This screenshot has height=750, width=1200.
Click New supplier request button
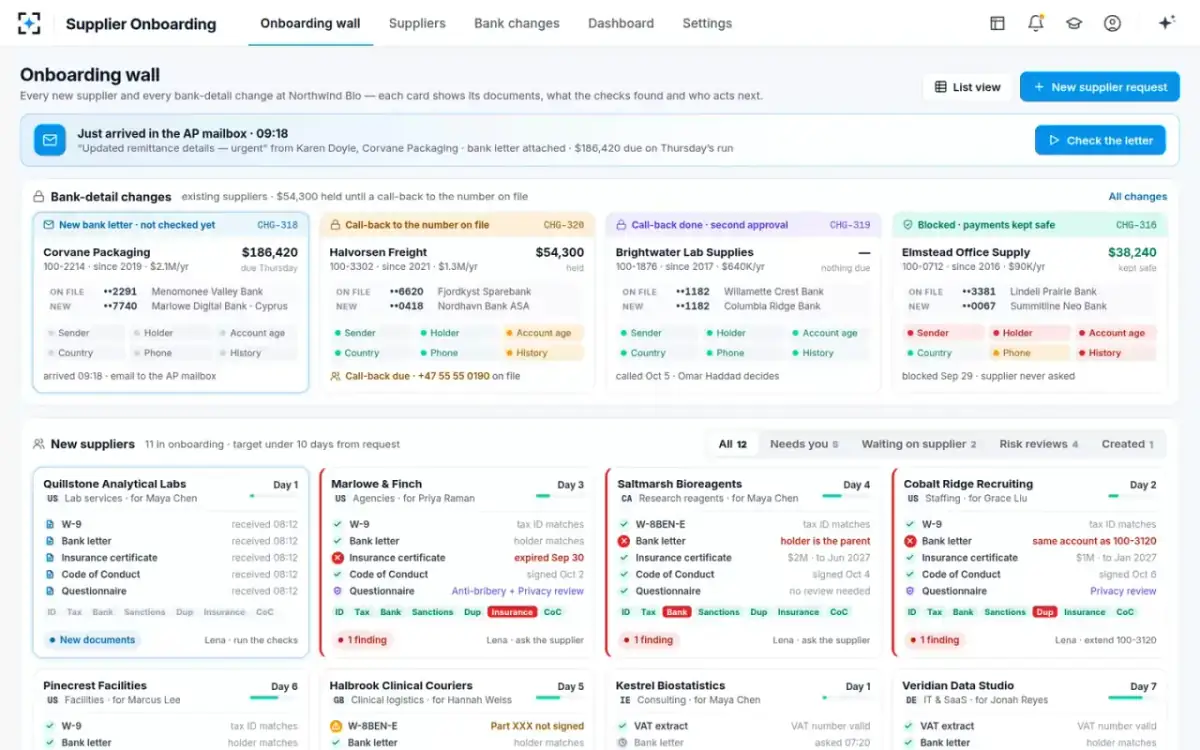click(x=1100, y=87)
